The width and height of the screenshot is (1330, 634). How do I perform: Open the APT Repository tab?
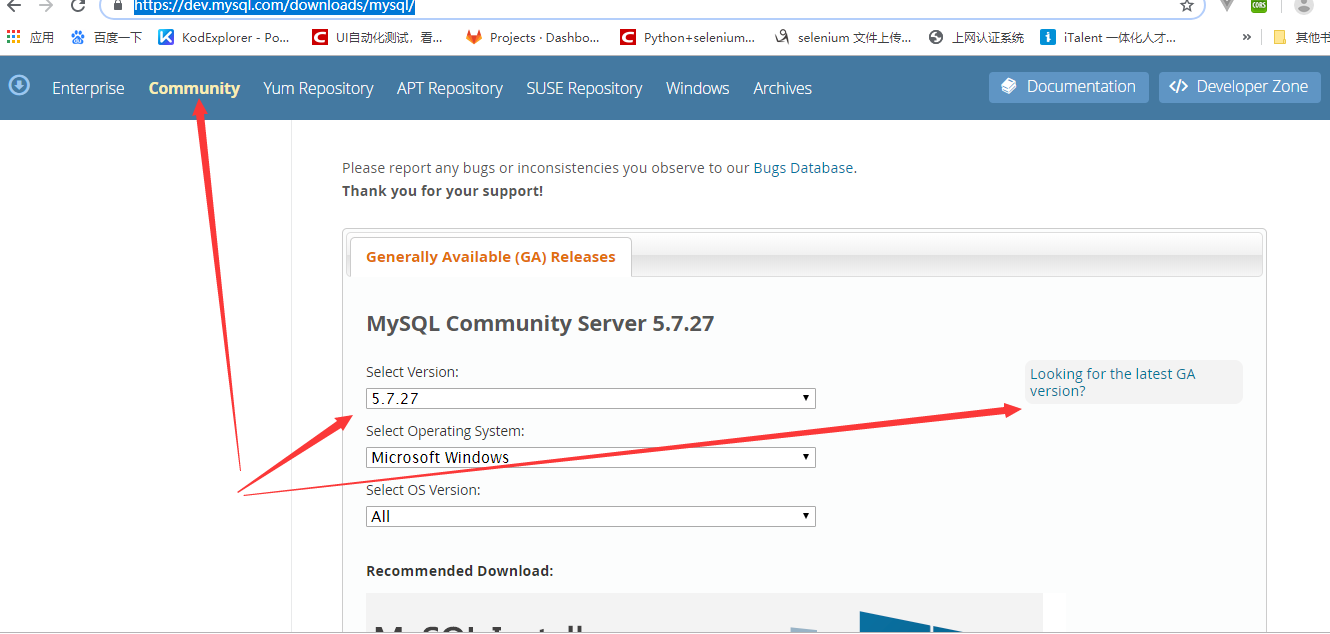coord(450,88)
